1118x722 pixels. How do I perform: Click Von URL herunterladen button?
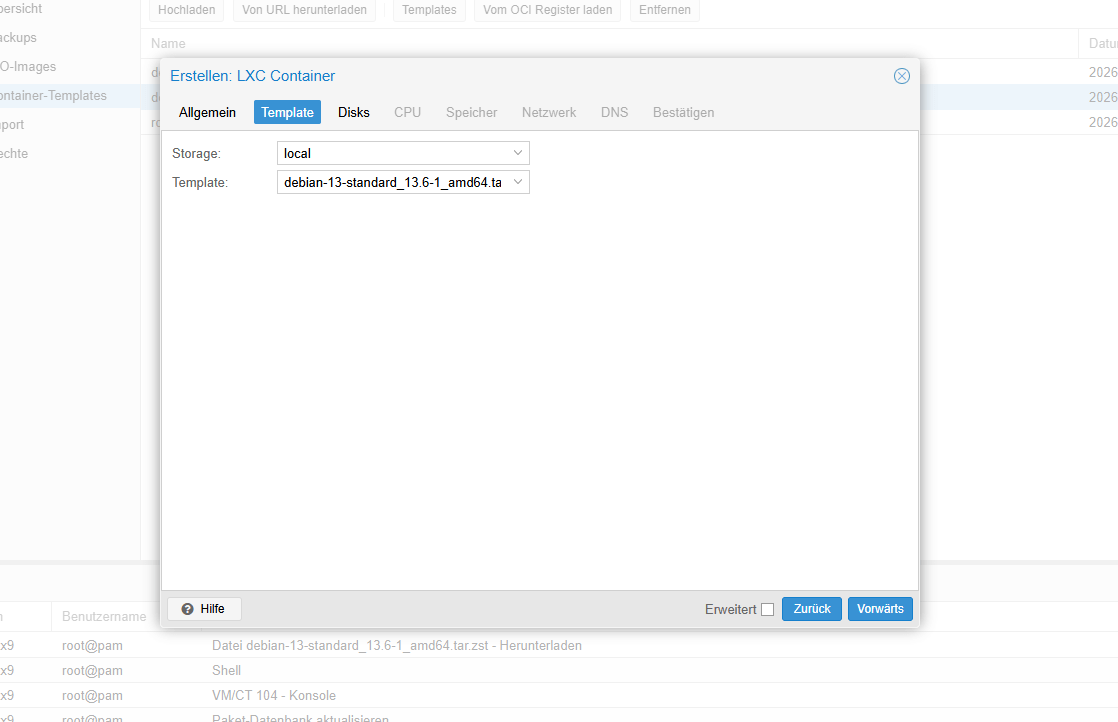pyautogui.click(x=304, y=10)
